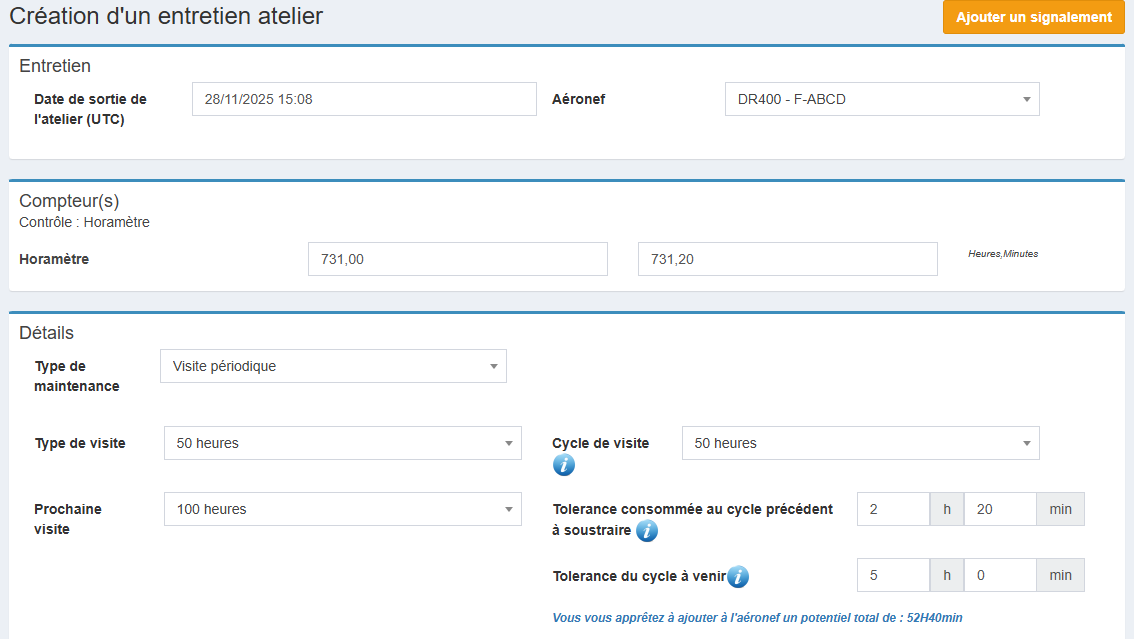Open the Type de visite combo showing 50 heures

340,443
